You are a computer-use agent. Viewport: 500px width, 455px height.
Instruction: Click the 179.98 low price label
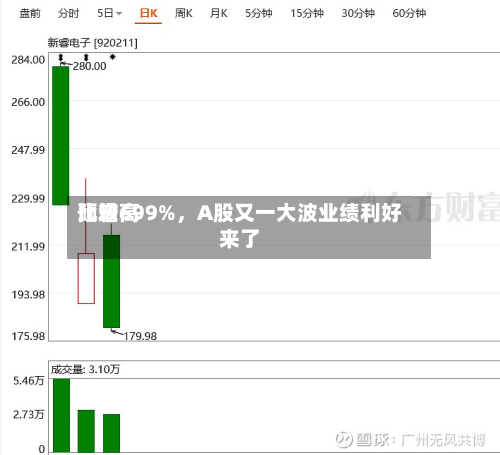tap(140, 336)
